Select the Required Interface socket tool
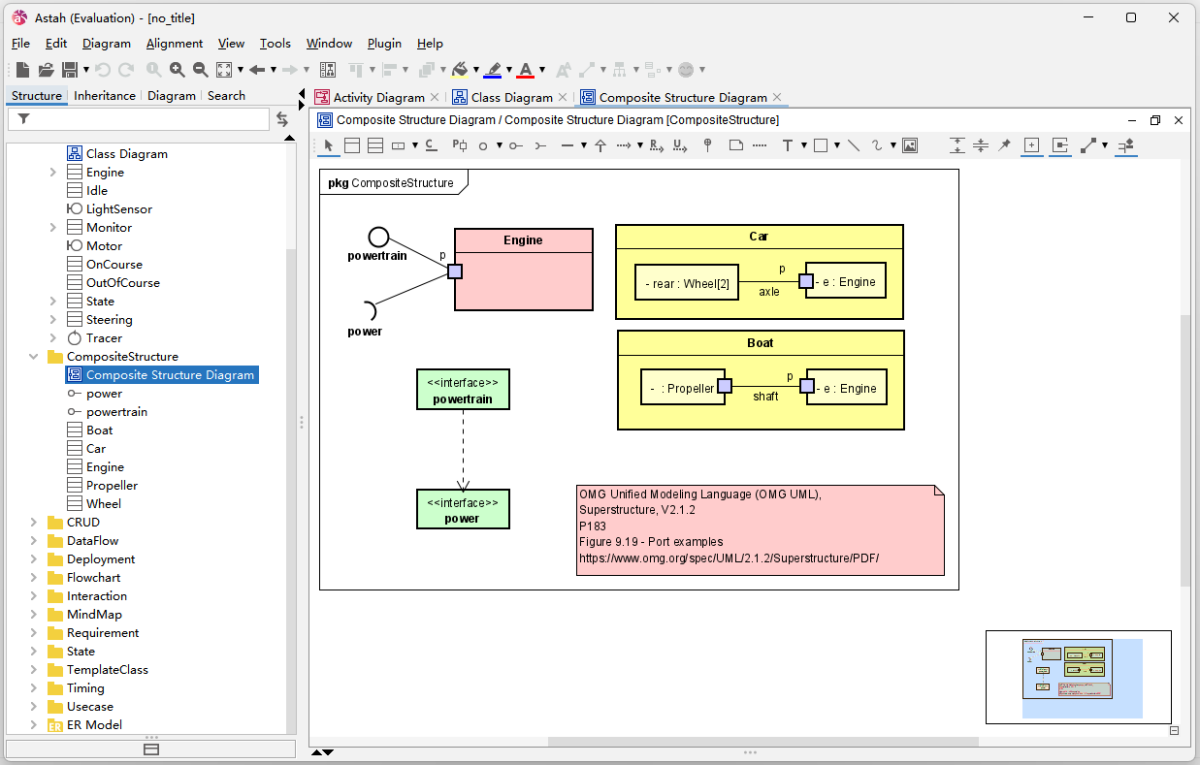Viewport: 1200px width, 765px height. pyautogui.click(x=540, y=146)
